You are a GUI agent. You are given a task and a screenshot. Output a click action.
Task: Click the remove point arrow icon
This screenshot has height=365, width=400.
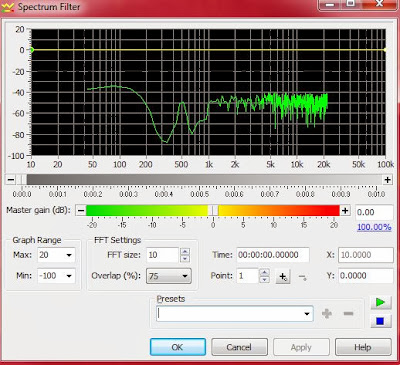point(303,277)
